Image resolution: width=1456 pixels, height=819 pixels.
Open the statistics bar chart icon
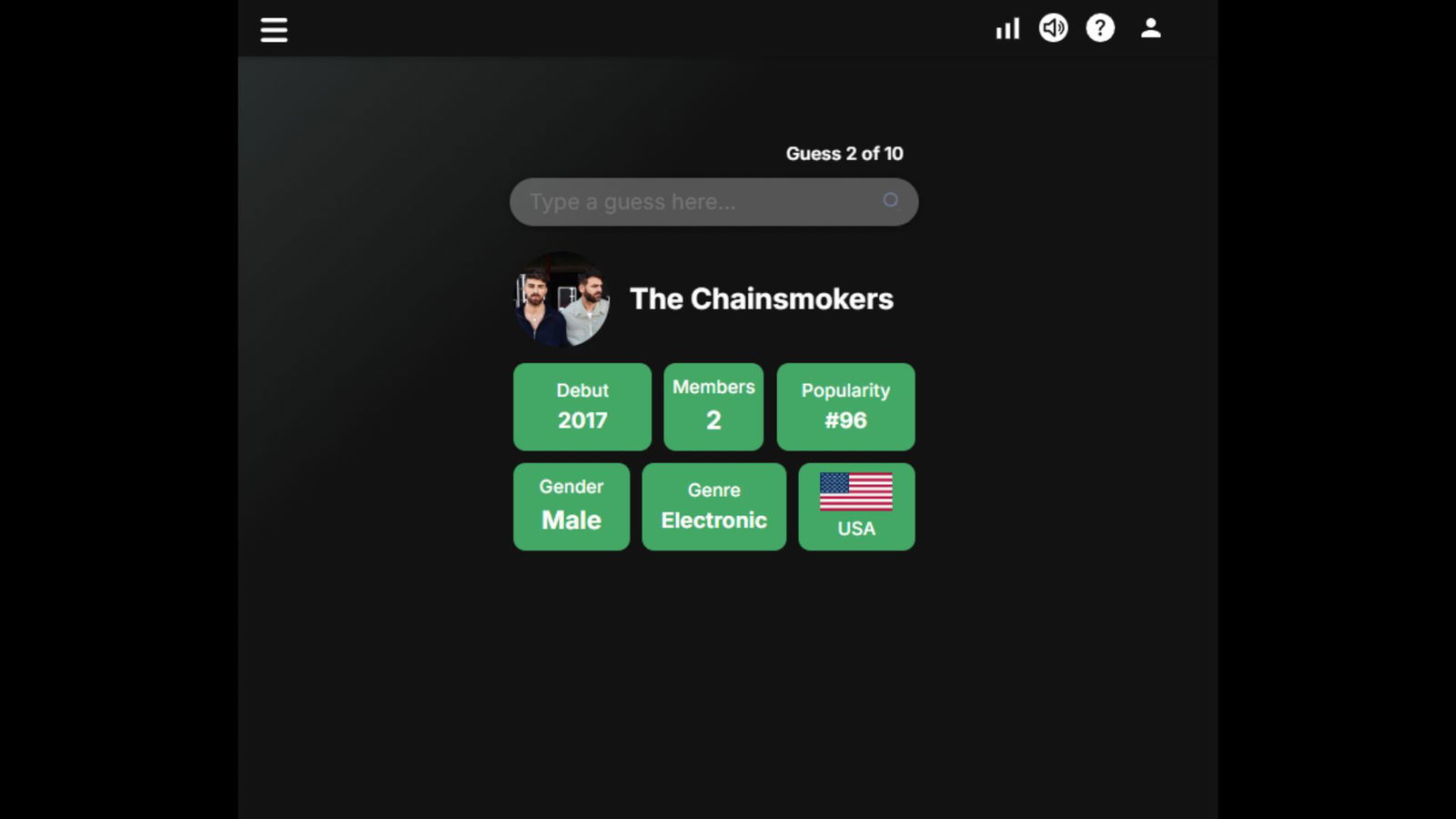click(x=1007, y=29)
